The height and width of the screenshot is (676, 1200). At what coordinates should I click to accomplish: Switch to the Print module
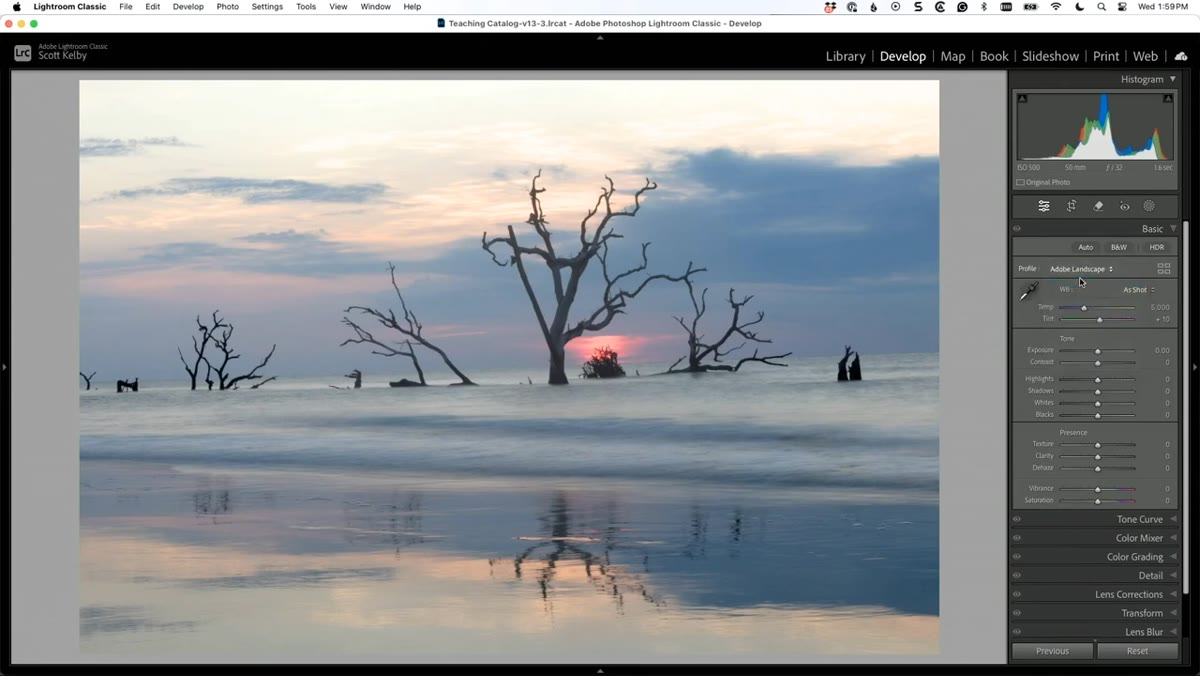[1106, 56]
